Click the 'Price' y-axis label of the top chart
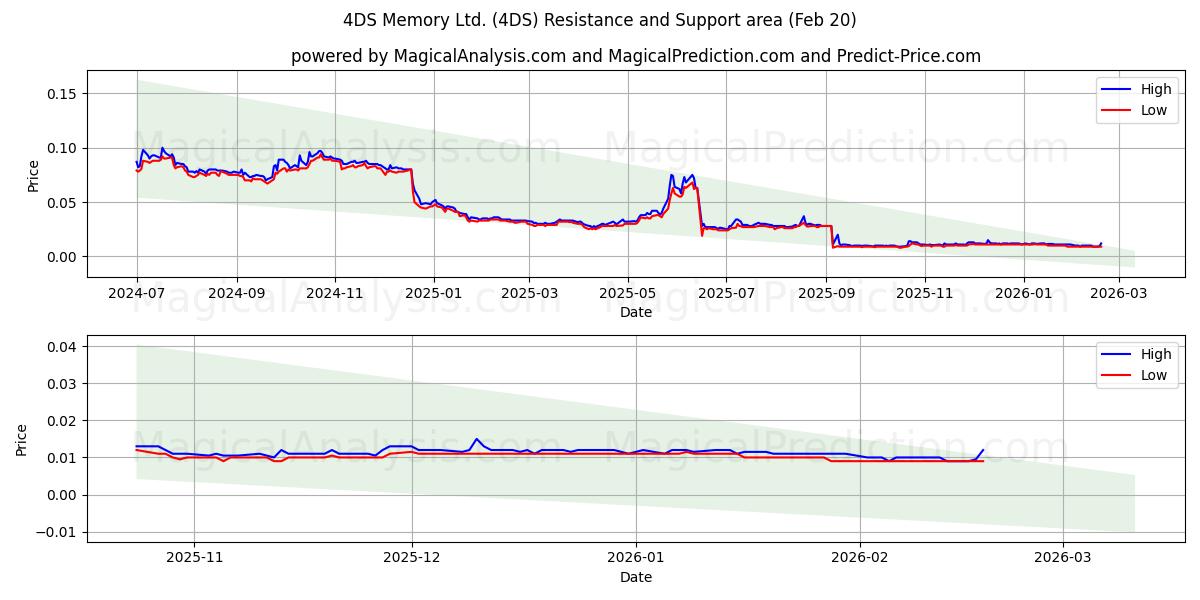The width and height of the screenshot is (1200, 600). click(33, 175)
